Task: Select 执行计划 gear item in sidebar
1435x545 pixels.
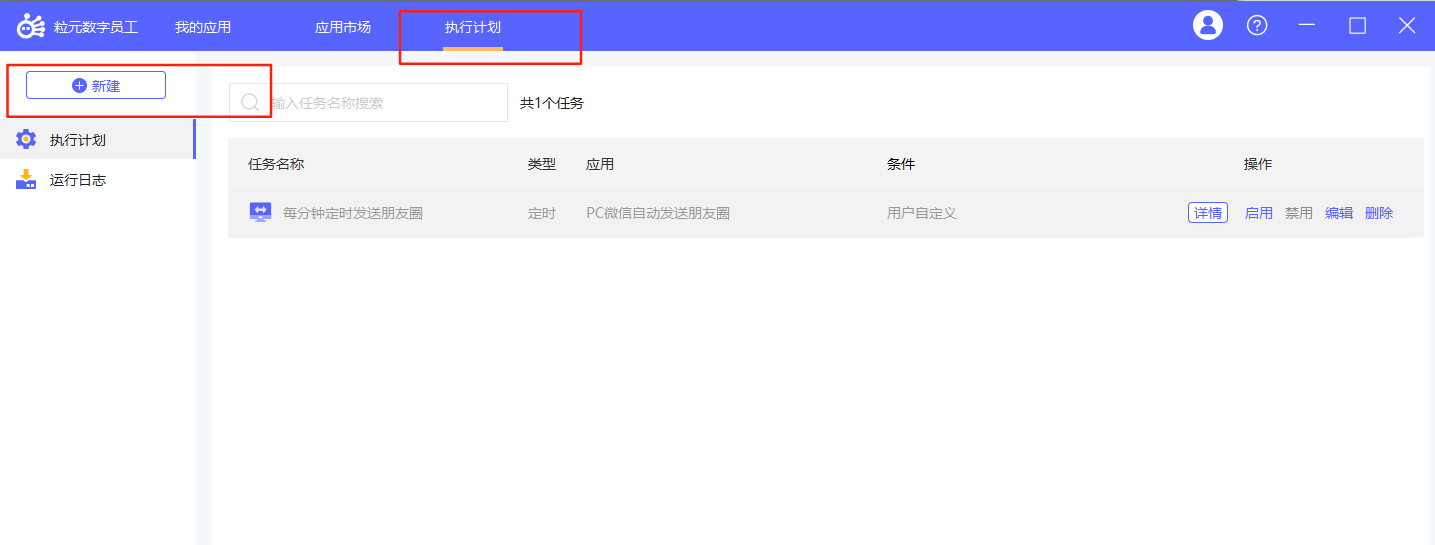Action: [x=78, y=140]
